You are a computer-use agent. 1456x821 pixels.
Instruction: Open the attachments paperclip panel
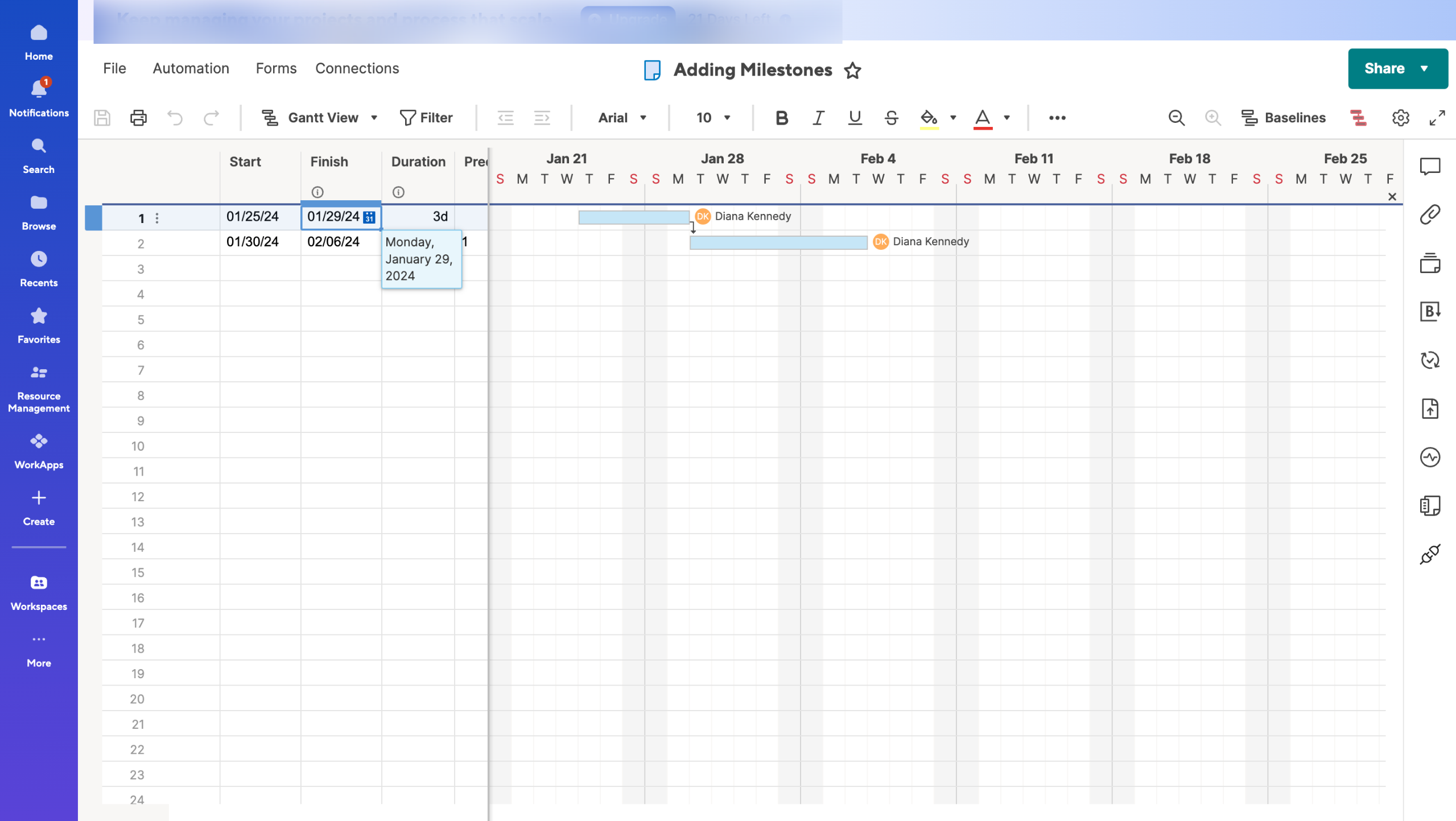[x=1429, y=214]
